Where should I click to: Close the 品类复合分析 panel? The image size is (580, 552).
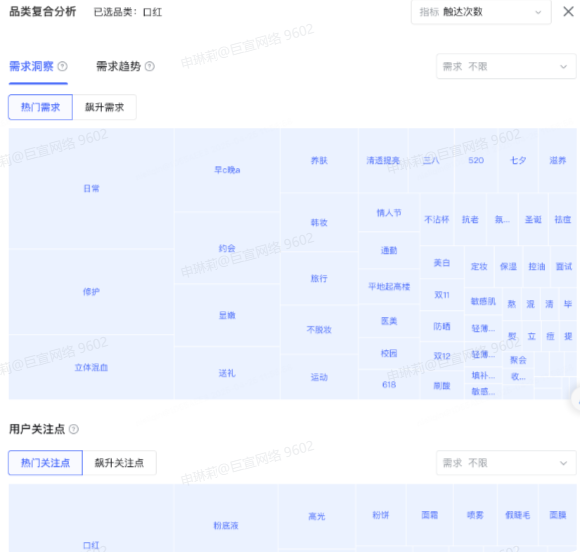[x=568, y=11]
